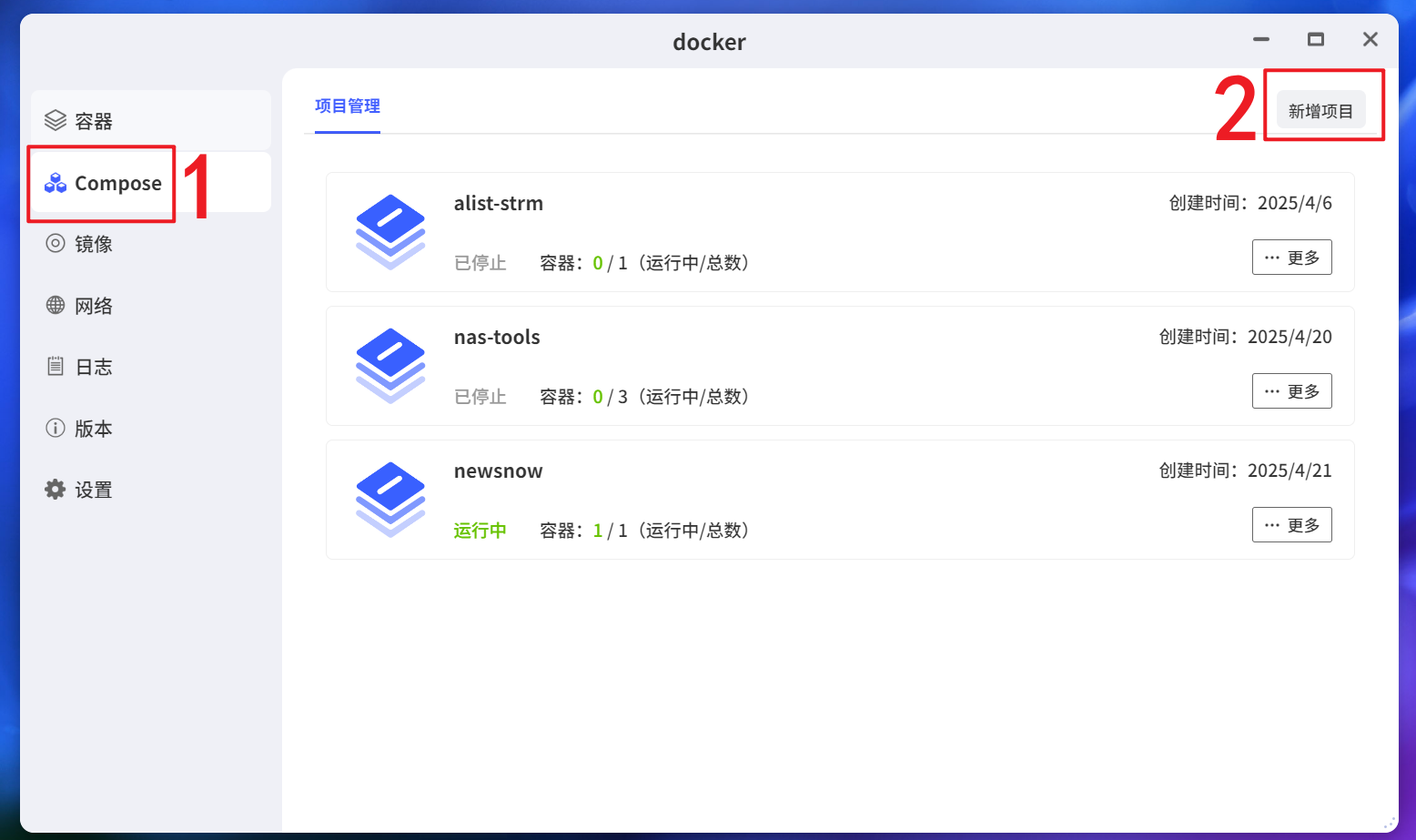
Task: Click the 已停止 status of alist-strm
Action: tap(480, 263)
